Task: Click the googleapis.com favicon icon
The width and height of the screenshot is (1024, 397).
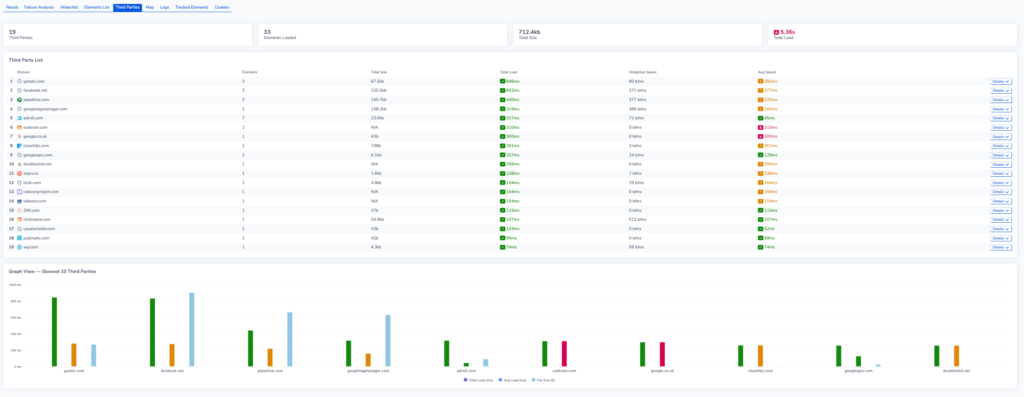Action: pyautogui.click(x=20, y=155)
